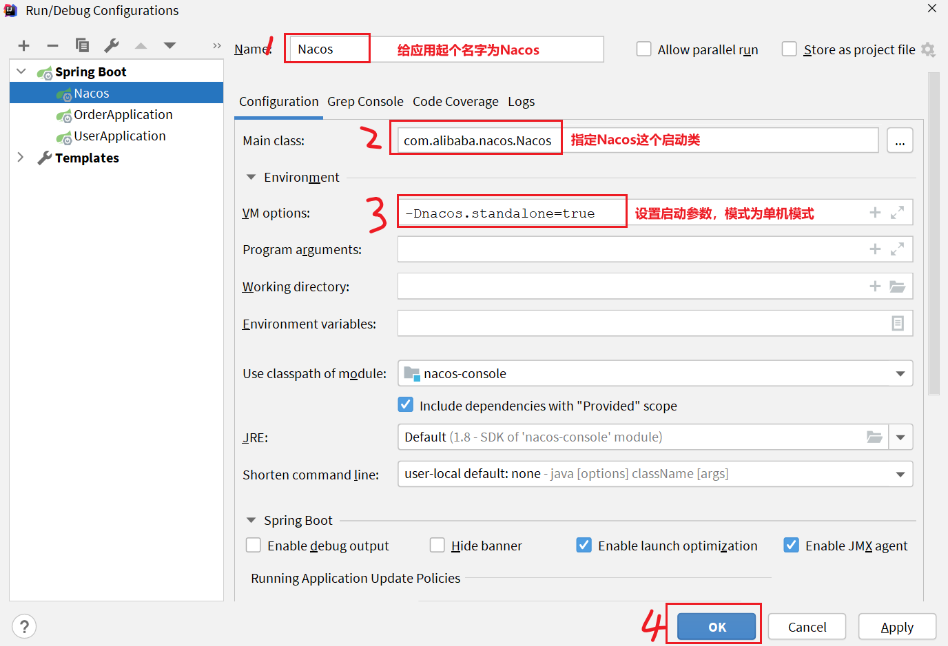Move configuration up arrow
This screenshot has height=646, width=948.
141,46
